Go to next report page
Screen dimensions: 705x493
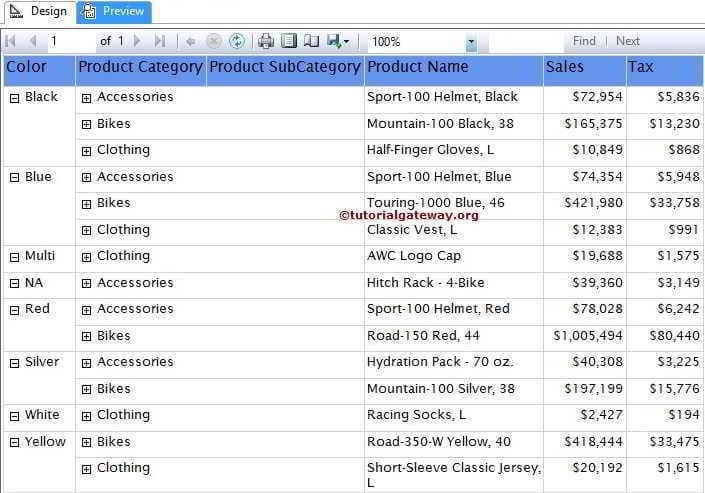pyautogui.click(x=138, y=41)
